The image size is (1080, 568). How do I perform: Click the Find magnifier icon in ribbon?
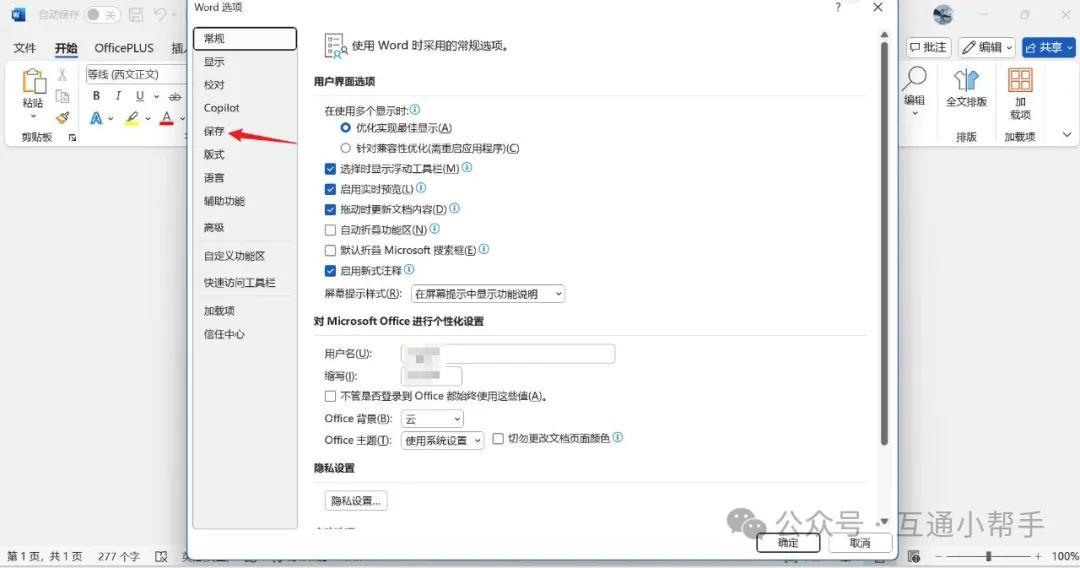click(x=915, y=79)
